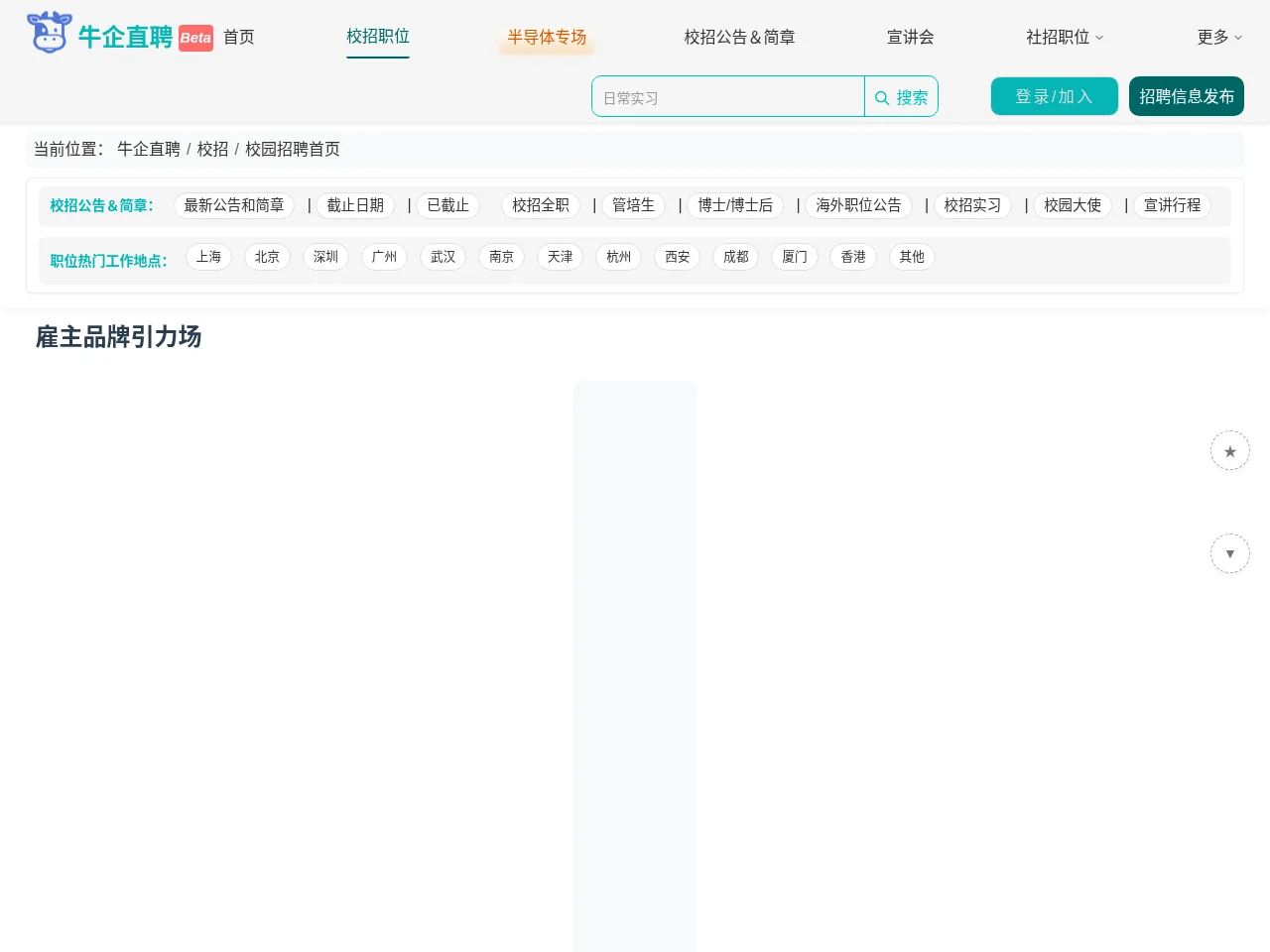Select the 最新公告和简章 filter
Viewport: 1270px width, 952px height.
tap(234, 205)
